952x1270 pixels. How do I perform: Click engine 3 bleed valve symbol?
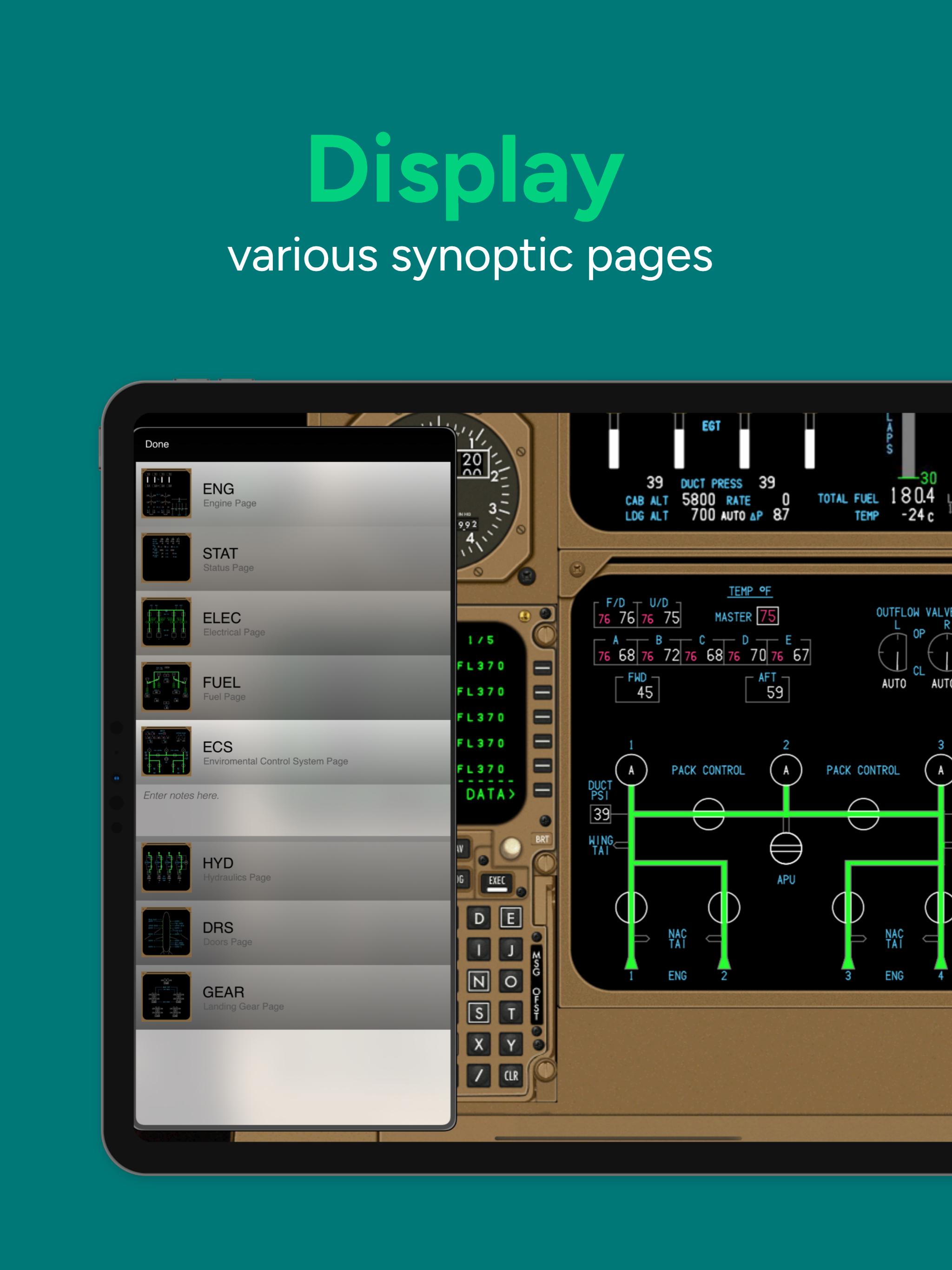(x=848, y=908)
